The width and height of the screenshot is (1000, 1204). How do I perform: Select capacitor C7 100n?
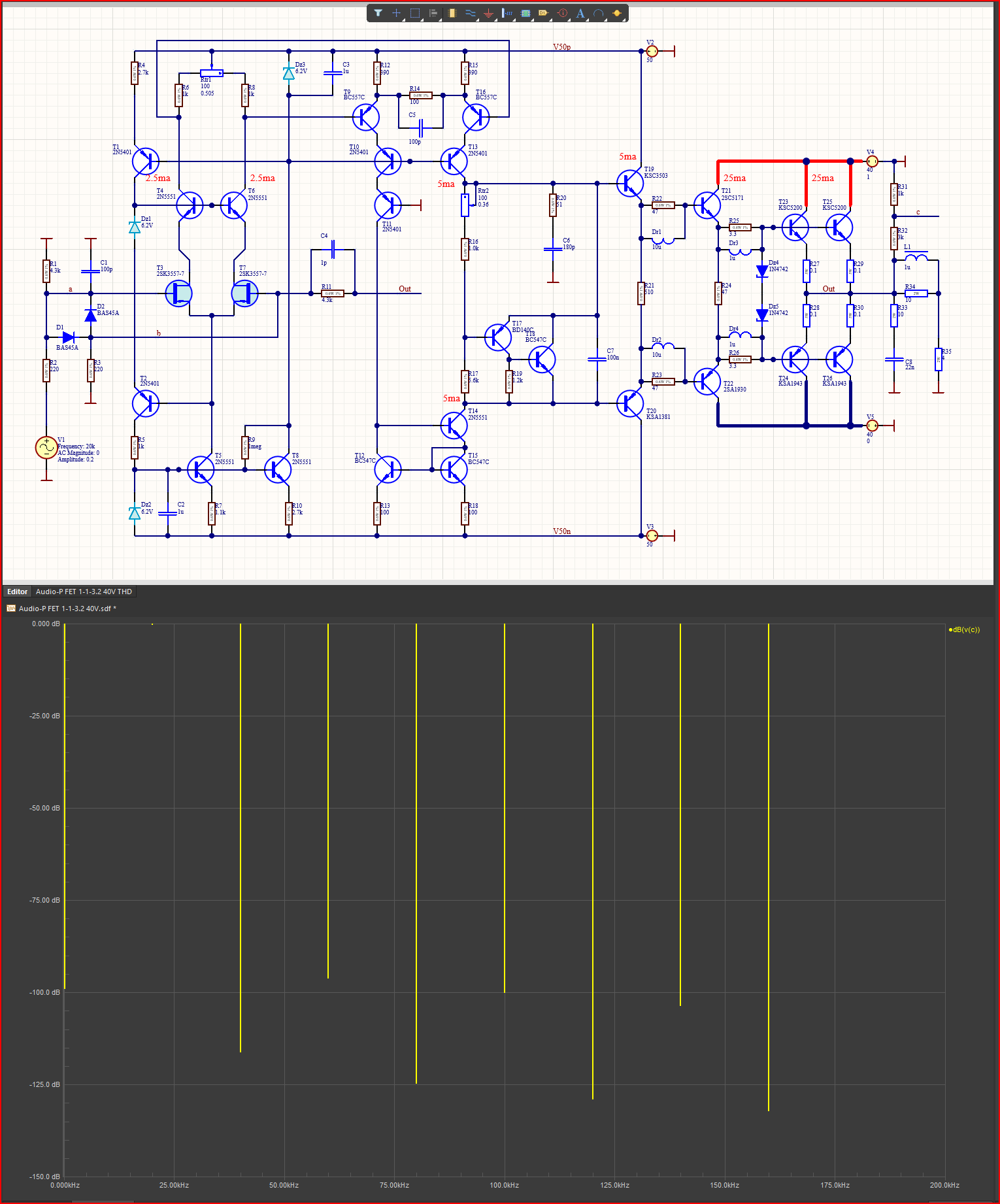(597, 360)
